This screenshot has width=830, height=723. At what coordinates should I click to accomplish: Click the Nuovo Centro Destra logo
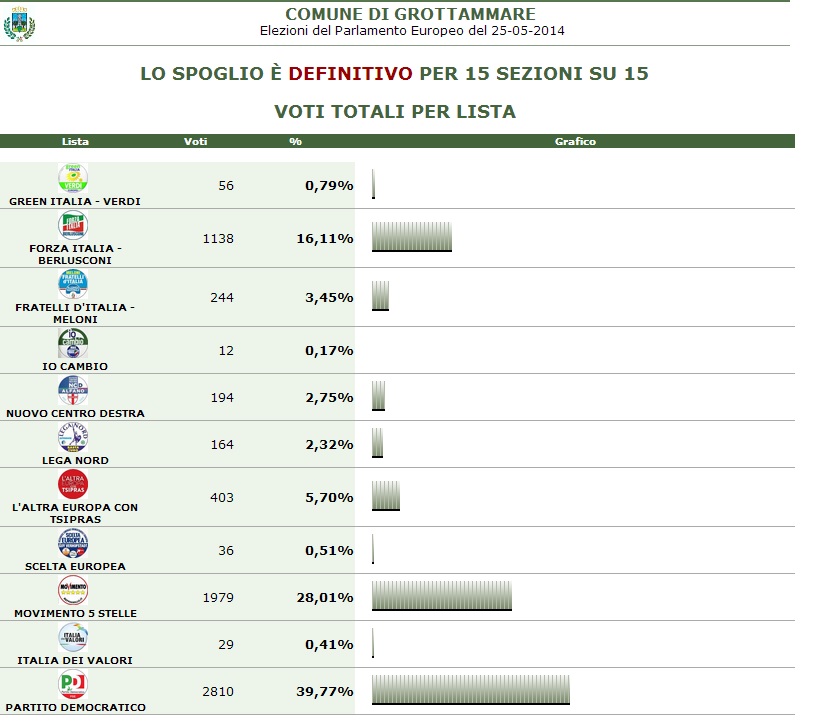pyautogui.click(x=73, y=390)
